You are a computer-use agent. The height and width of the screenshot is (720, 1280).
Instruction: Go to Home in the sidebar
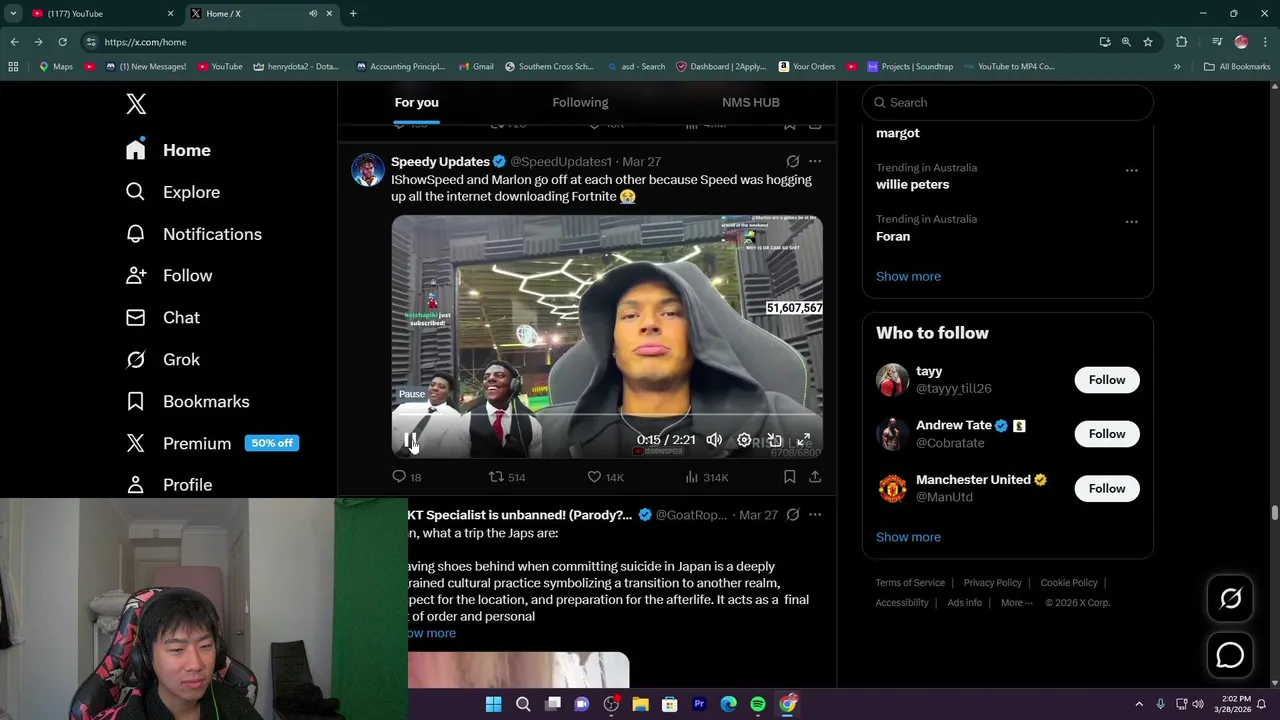[x=169, y=150]
